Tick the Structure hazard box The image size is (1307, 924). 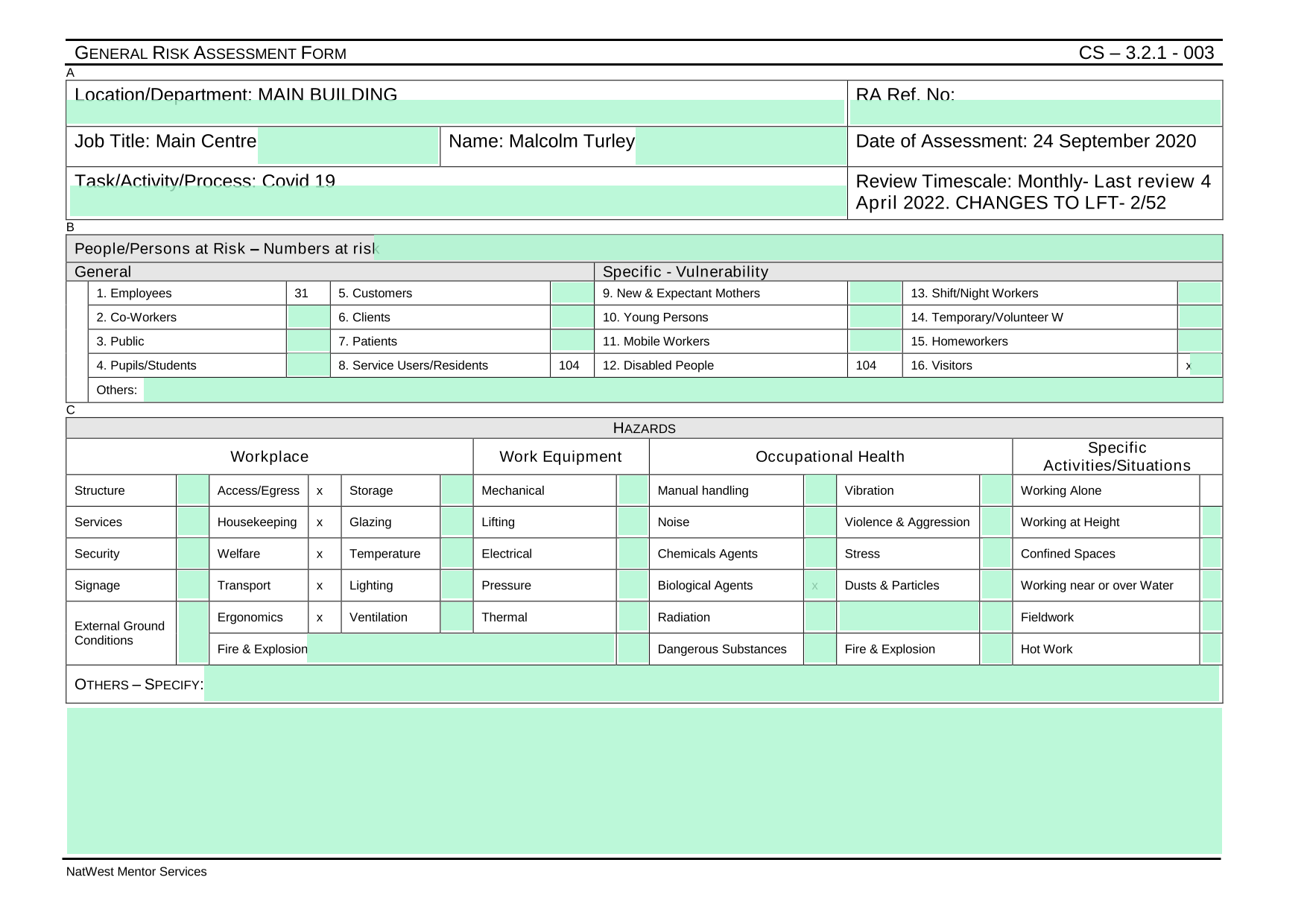[193, 490]
